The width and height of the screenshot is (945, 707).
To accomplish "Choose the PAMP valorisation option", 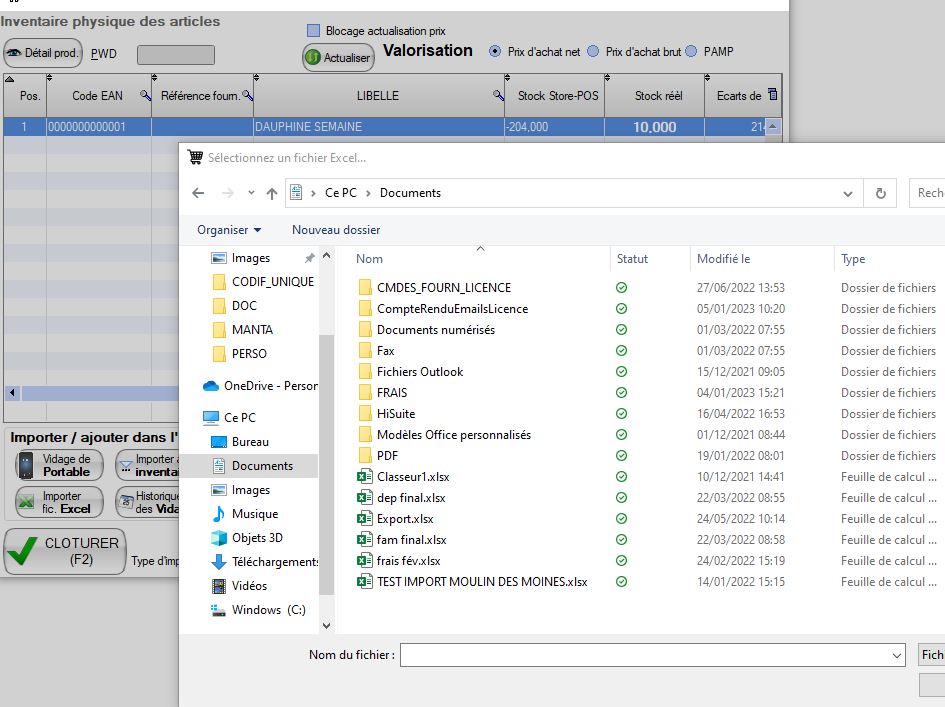I will [691, 51].
